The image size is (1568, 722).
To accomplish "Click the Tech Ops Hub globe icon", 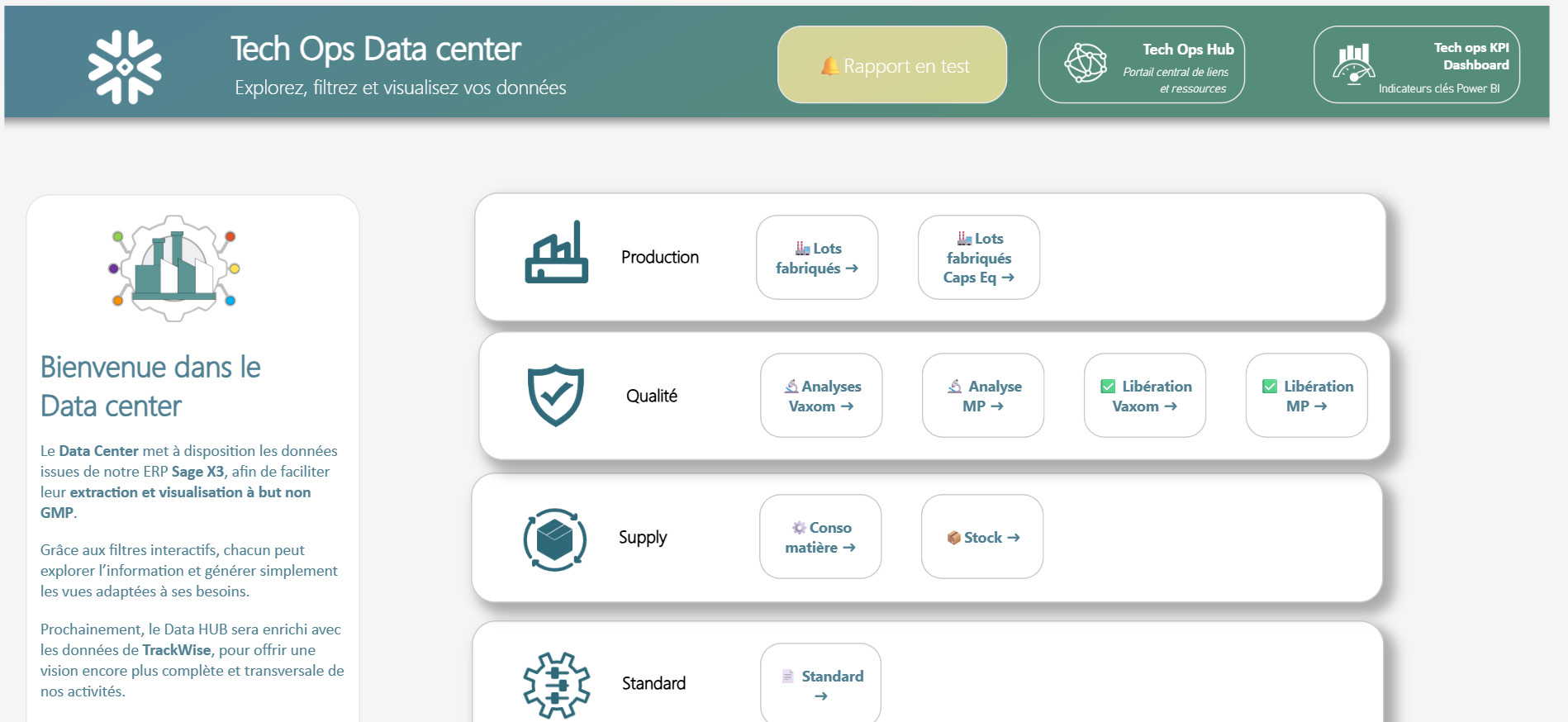I will (x=1085, y=63).
